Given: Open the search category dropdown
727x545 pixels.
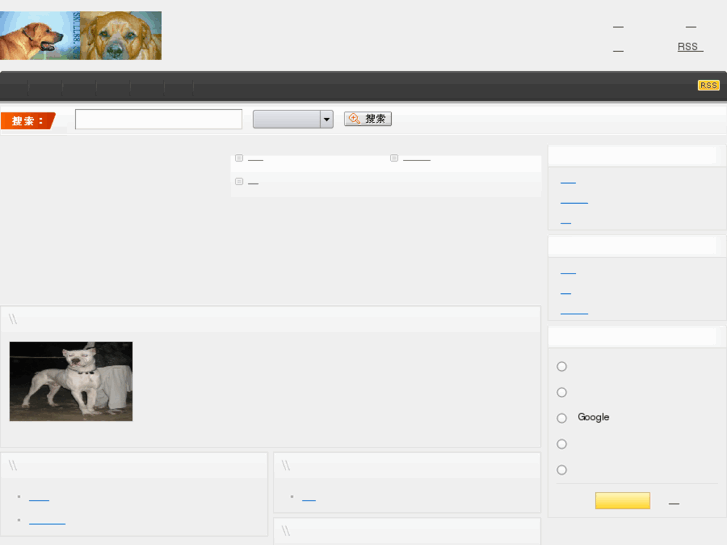Looking at the screenshot, I should [293, 119].
